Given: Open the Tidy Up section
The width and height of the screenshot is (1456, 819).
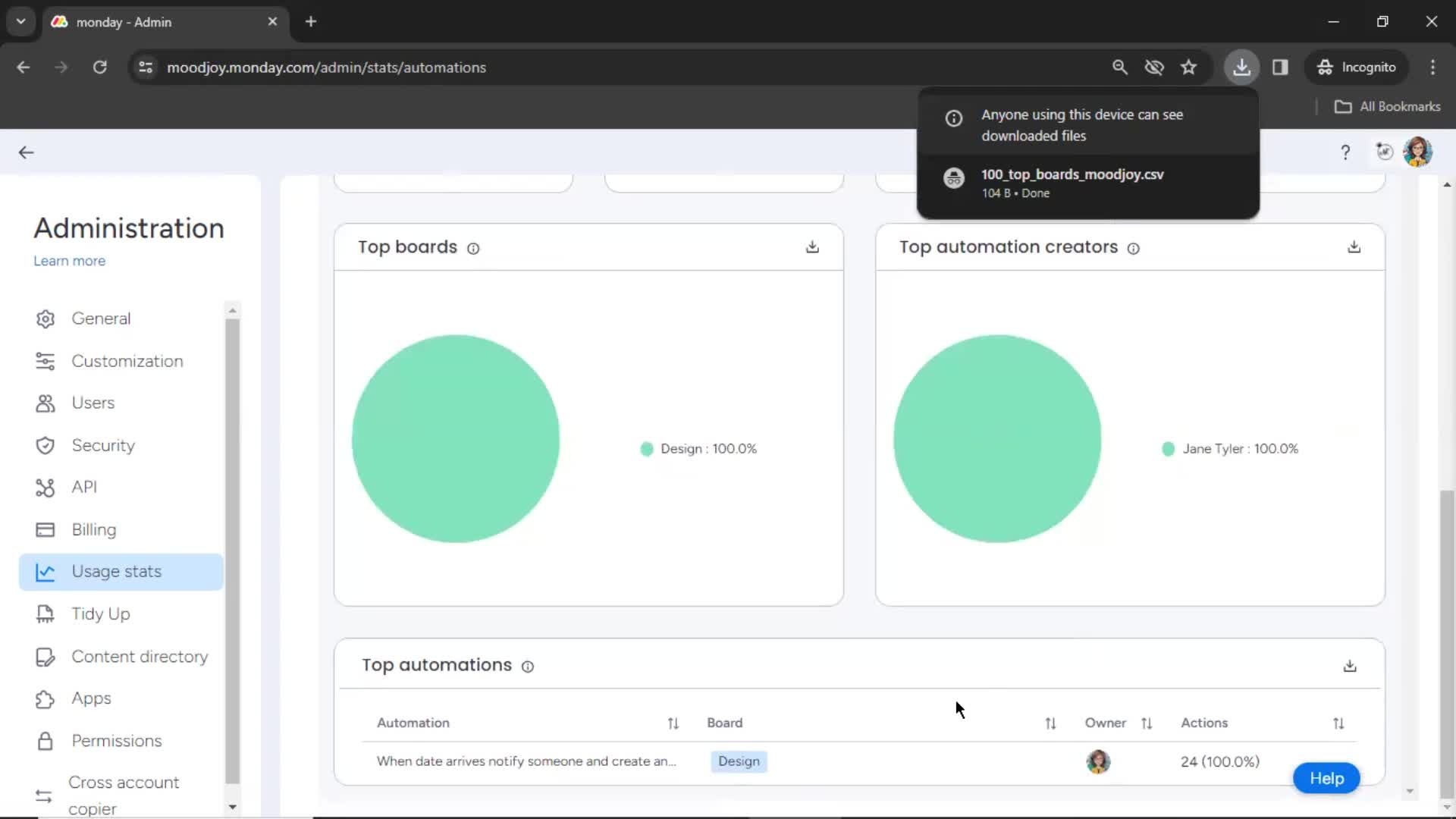Looking at the screenshot, I should click(100, 614).
